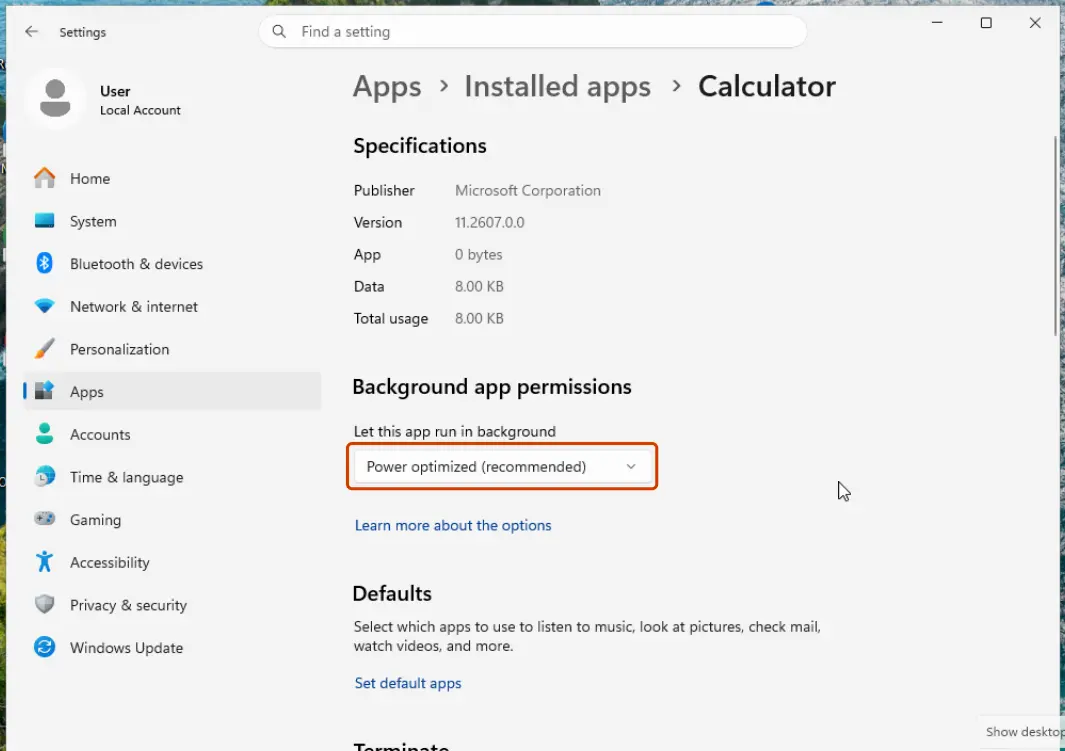This screenshot has height=751, width=1065.
Task: Open Privacy & security settings
Action: [173, 606]
